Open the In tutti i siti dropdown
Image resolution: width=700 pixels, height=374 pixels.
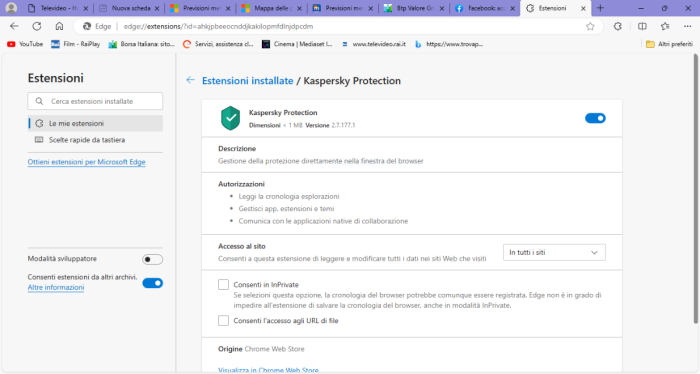(554, 252)
